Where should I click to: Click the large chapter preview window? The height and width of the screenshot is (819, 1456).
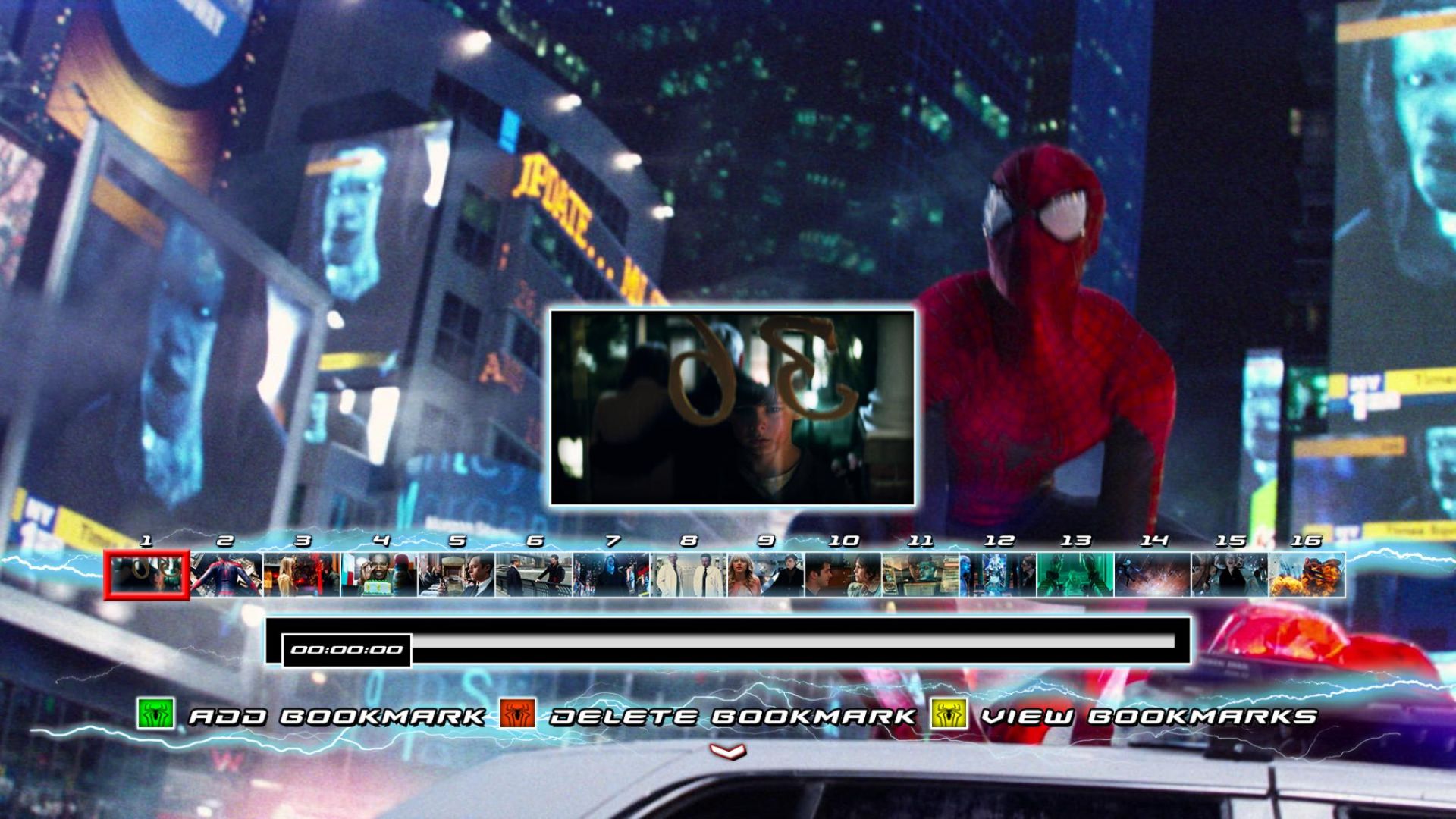[x=733, y=407]
